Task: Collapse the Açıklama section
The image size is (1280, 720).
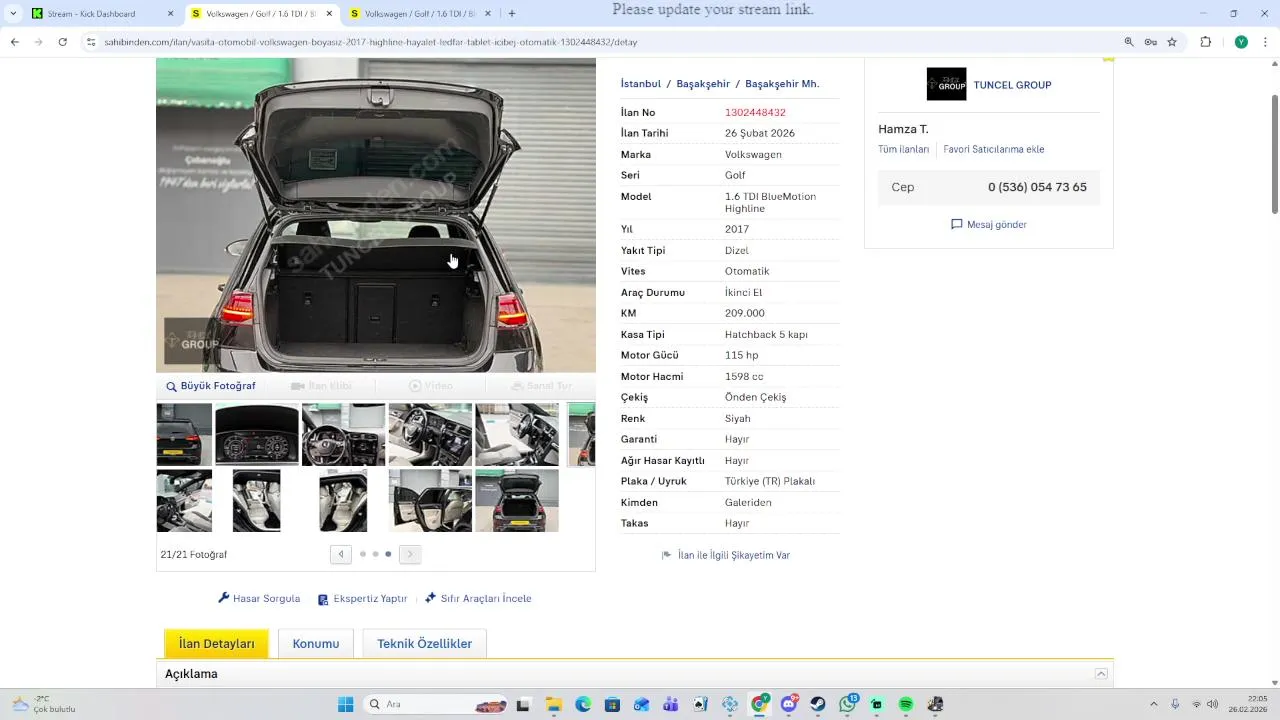Action: pyautogui.click(x=1101, y=674)
